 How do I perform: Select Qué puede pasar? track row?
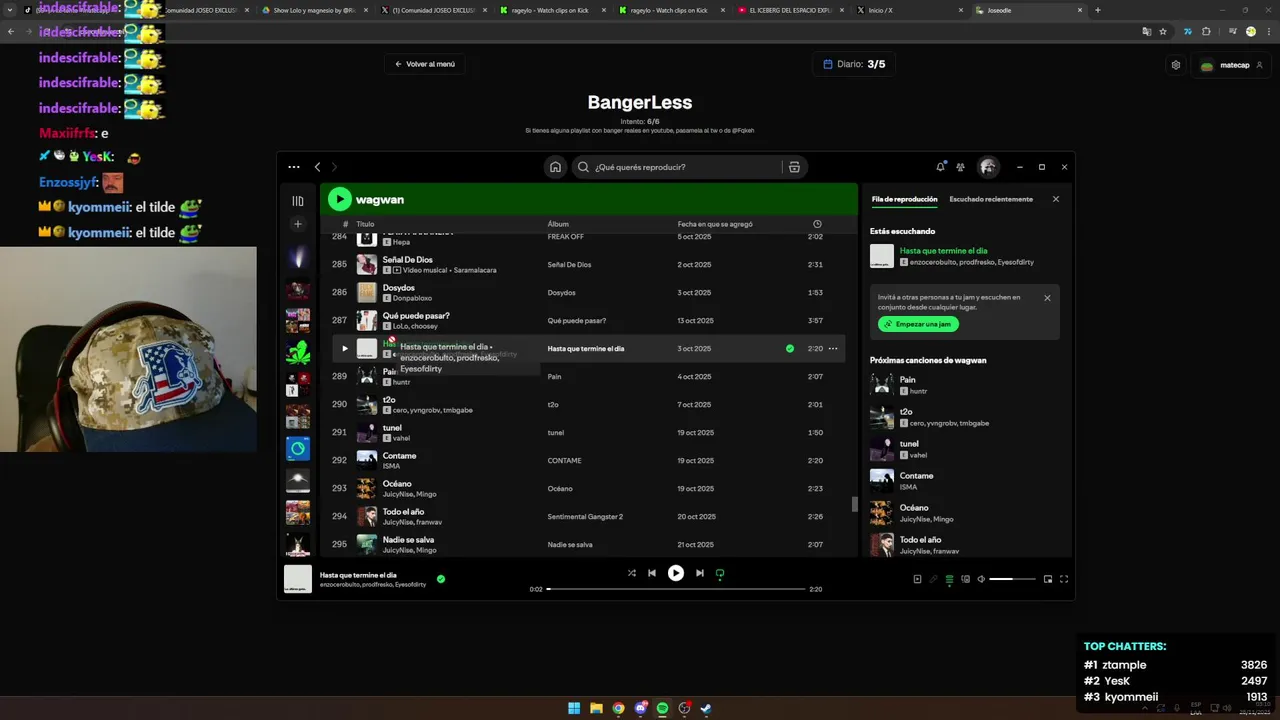click(x=588, y=321)
